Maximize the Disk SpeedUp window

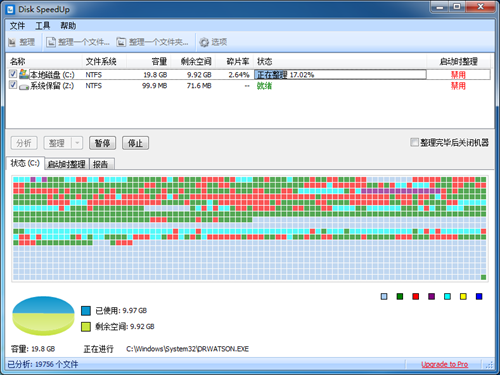457,7
